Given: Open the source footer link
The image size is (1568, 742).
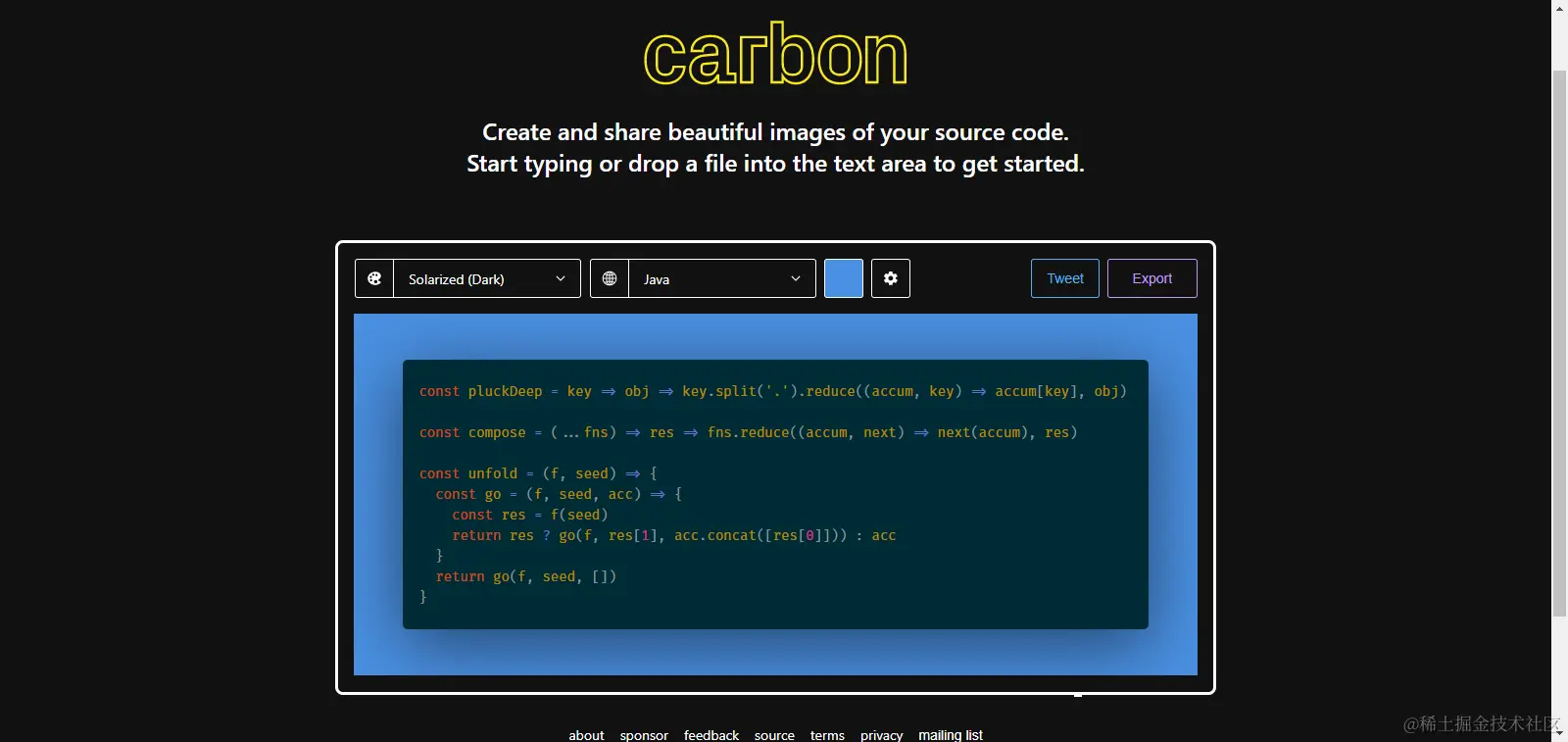Looking at the screenshot, I should click(774, 735).
